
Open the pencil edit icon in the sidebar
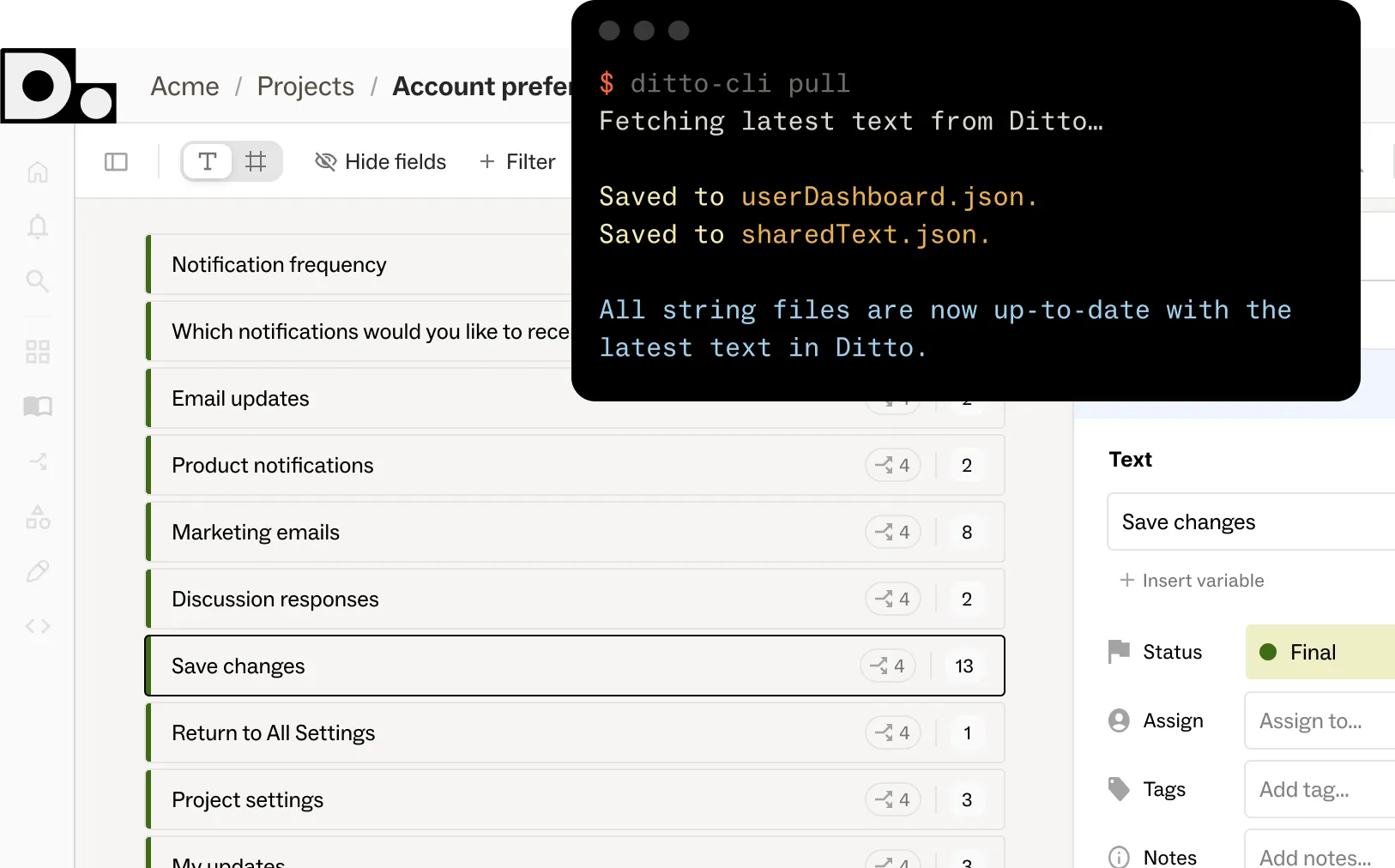tap(38, 571)
